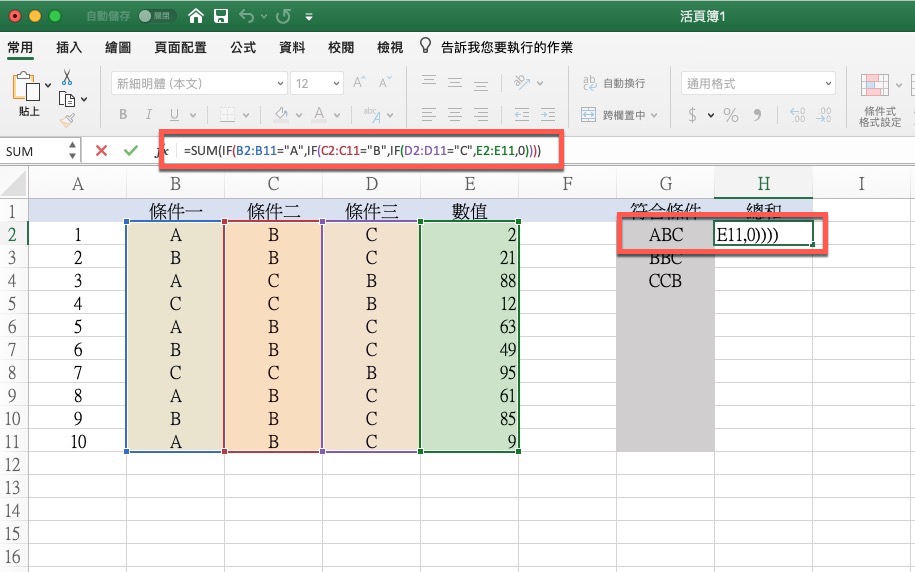Click the Cut scissors icon
Screen dimensions: 915x572
coord(67,77)
